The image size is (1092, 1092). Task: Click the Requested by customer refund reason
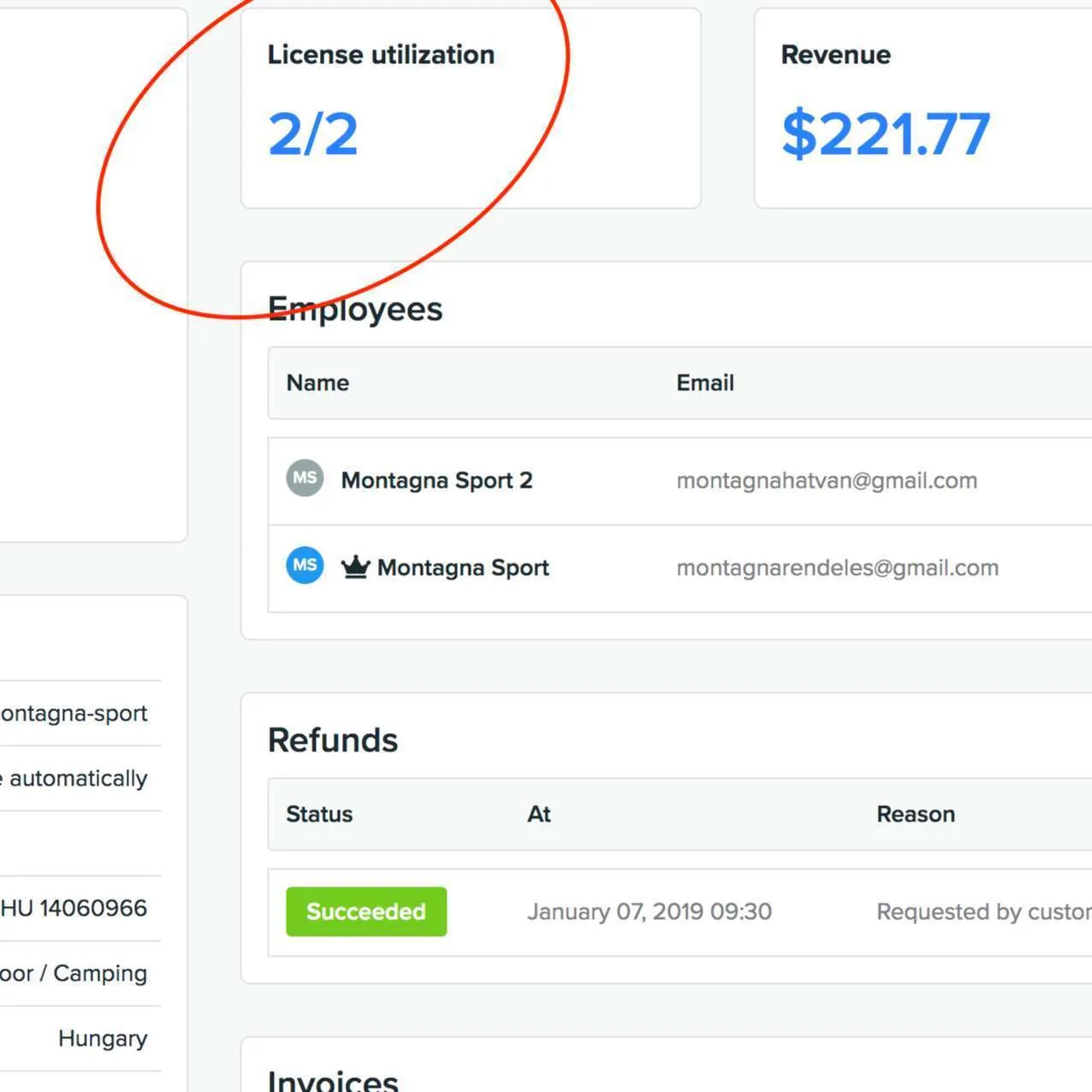pyautogui.click(x=982, y=912)
